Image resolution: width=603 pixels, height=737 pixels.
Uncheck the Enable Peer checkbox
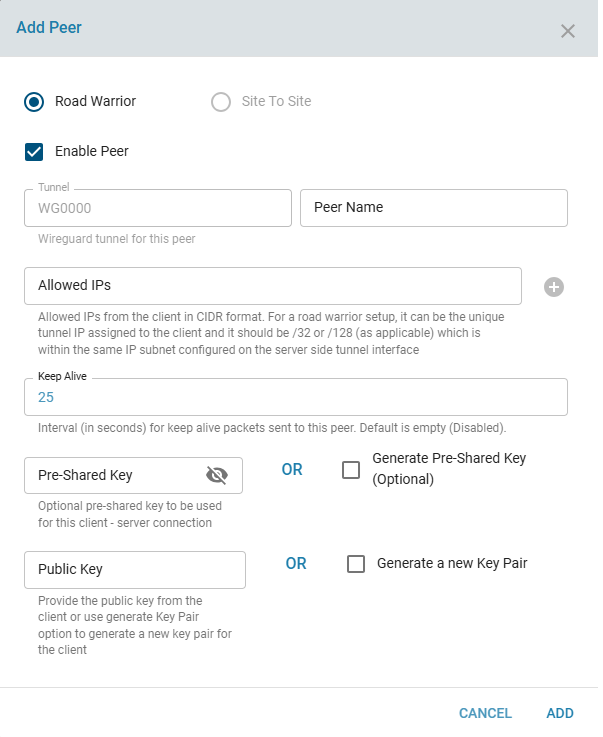click(x=35, y=152)
